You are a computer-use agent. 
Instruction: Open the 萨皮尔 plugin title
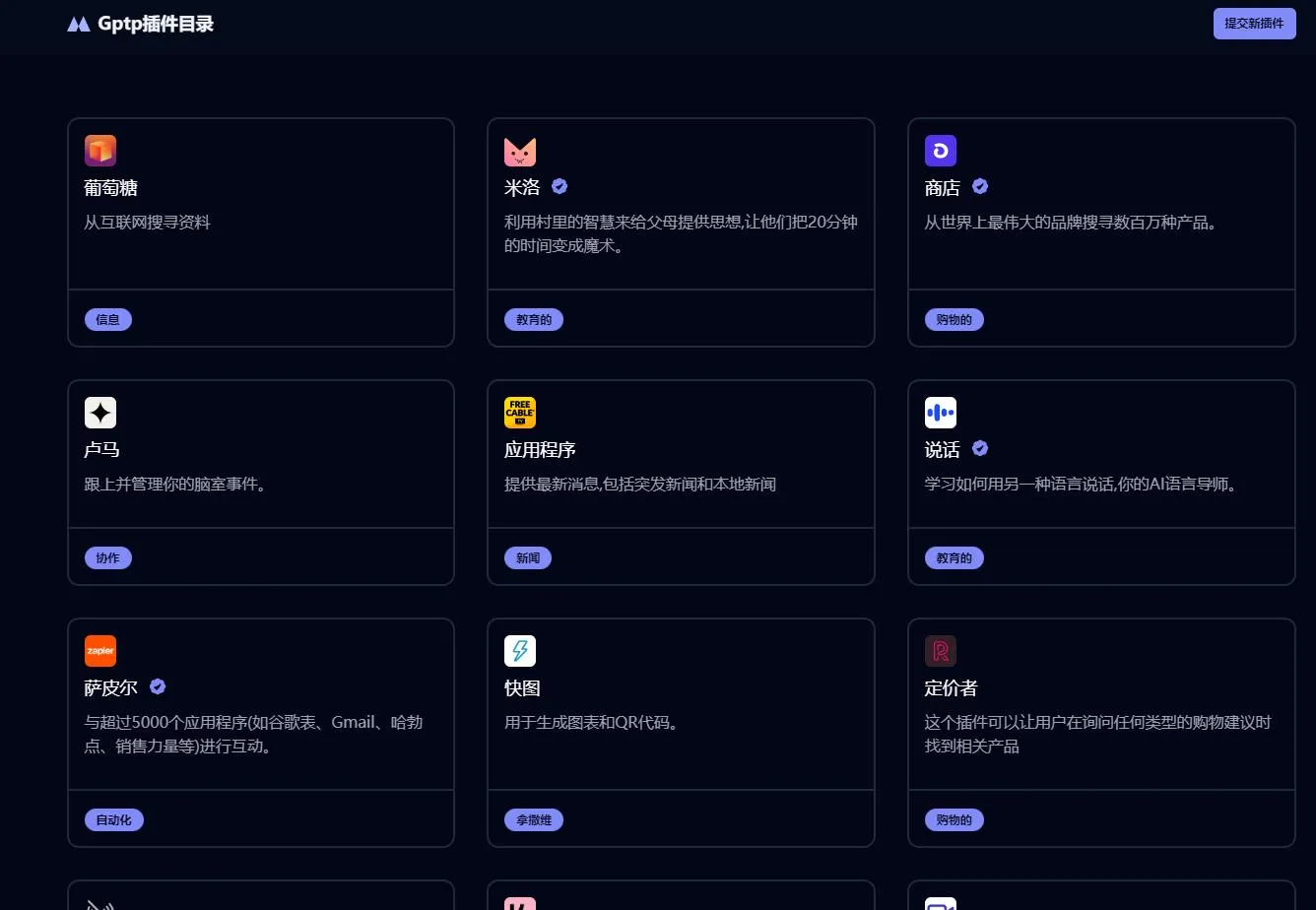[x=111, y=687]
